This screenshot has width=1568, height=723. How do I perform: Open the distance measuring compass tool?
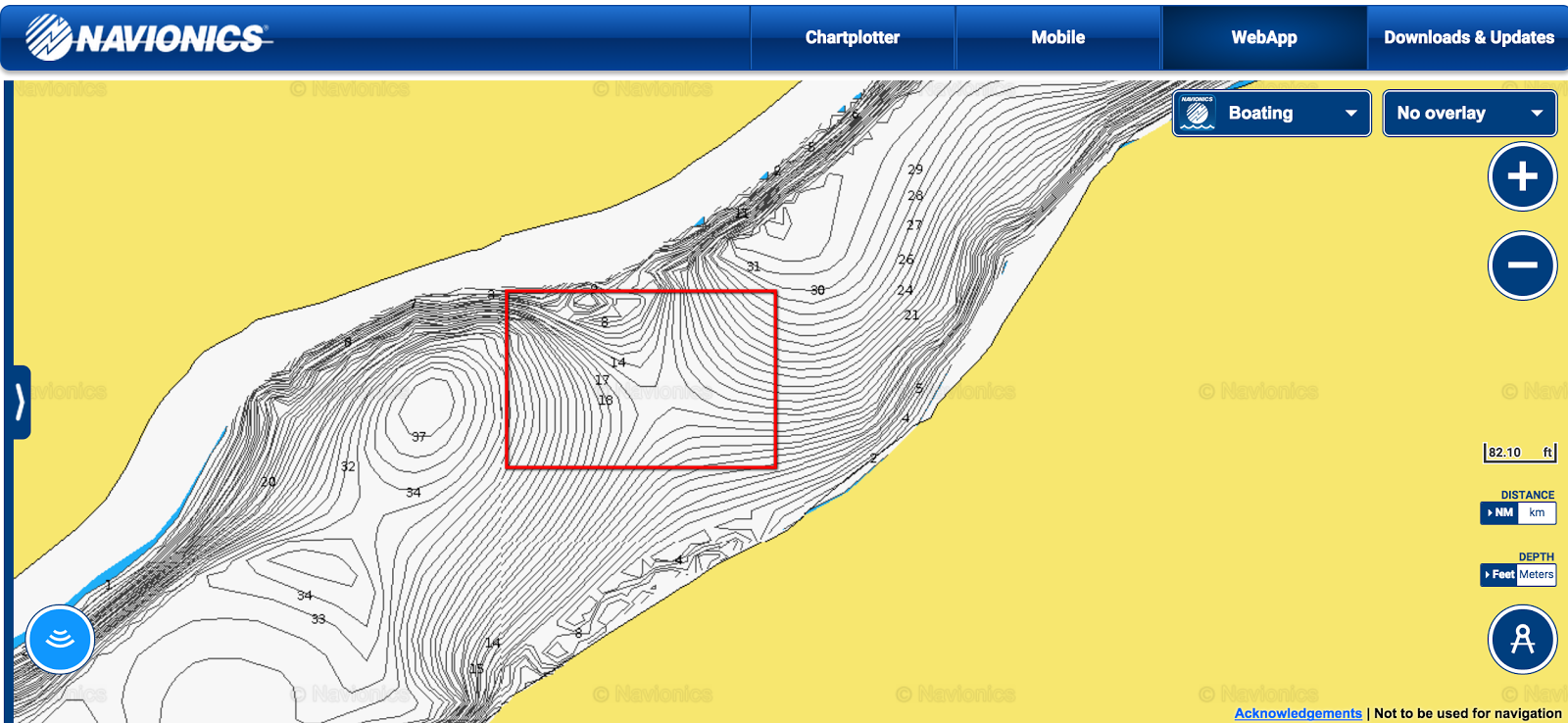coord(1522,639)
